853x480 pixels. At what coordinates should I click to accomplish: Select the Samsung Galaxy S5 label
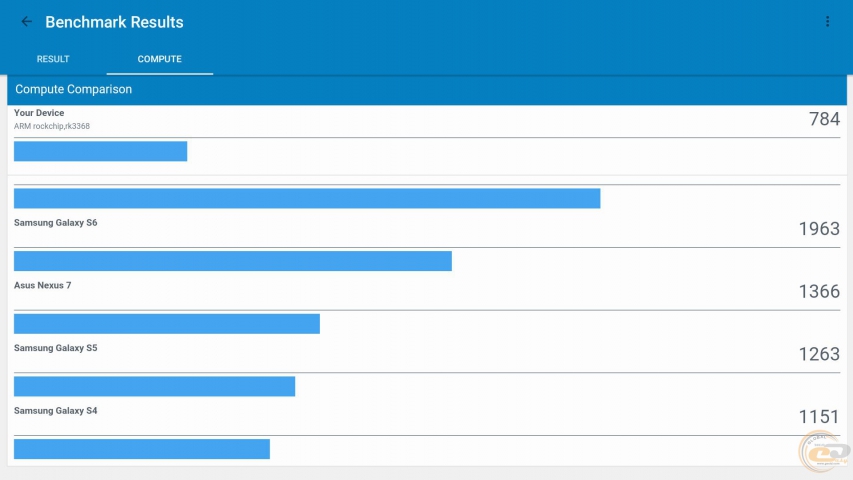(56, 349)
